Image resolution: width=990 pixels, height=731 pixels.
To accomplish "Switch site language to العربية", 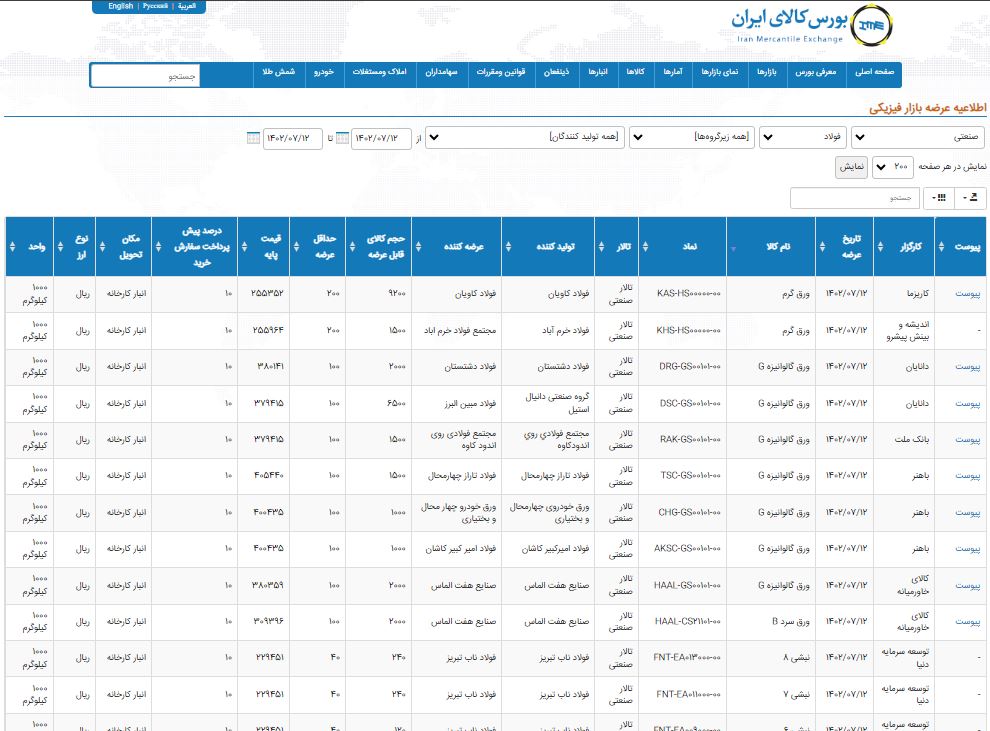I will click(187, 6).
